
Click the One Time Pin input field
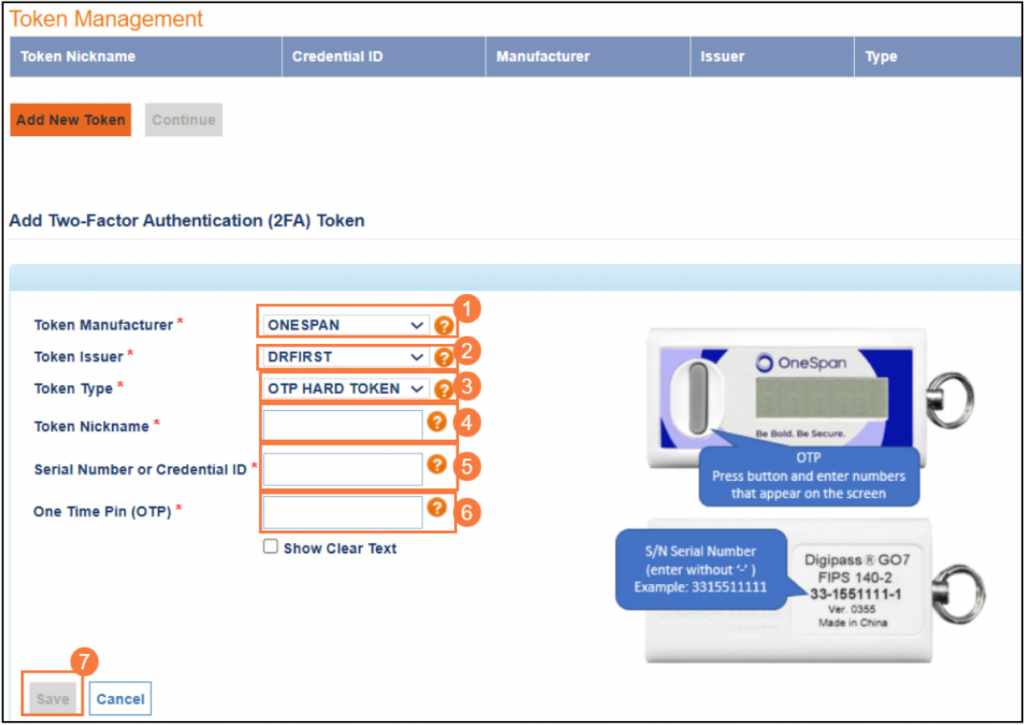point(343,512)
